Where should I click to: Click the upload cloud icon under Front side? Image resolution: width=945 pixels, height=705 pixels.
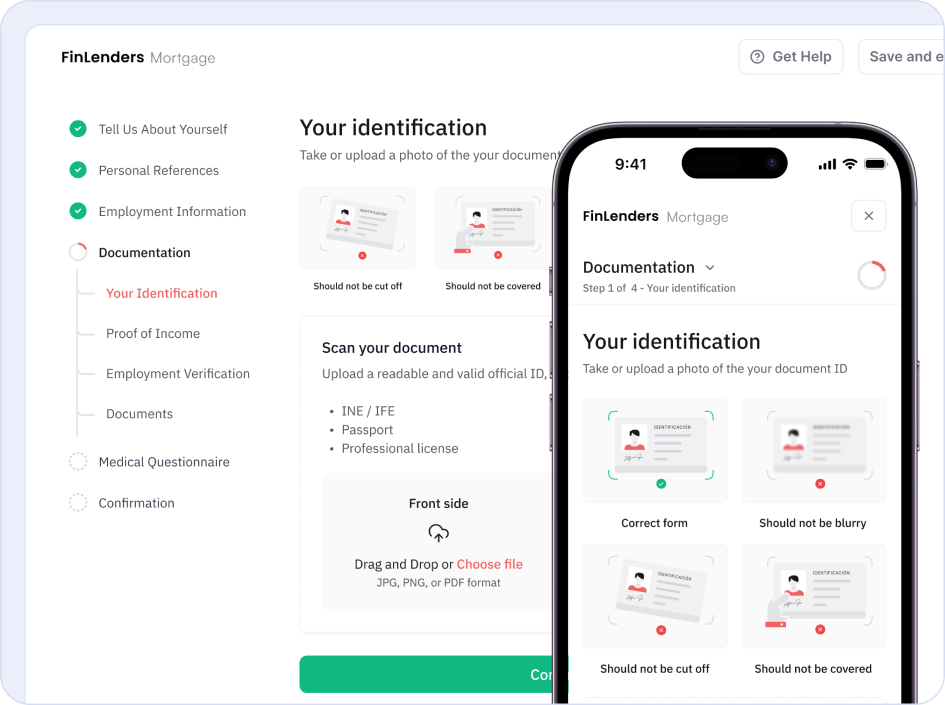pos(438,533)
